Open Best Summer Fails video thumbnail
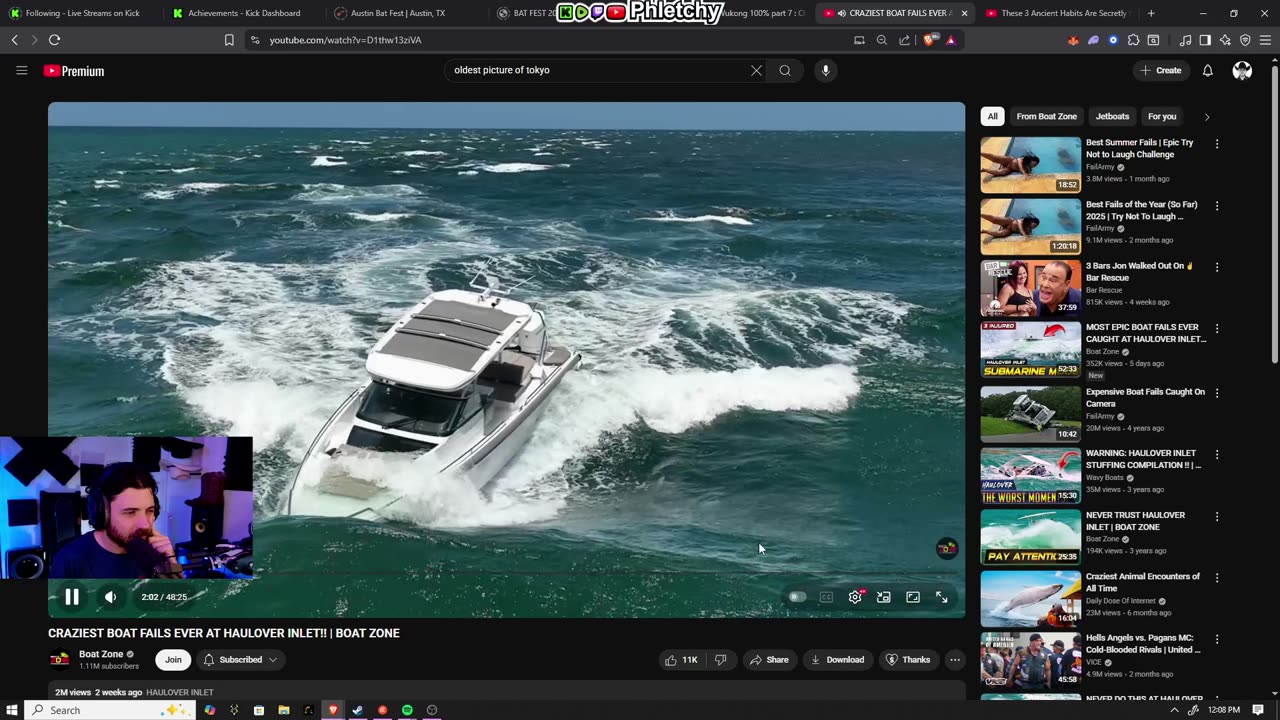The height and width of the screenshot is (720, 1280). tap(1030, 165)
